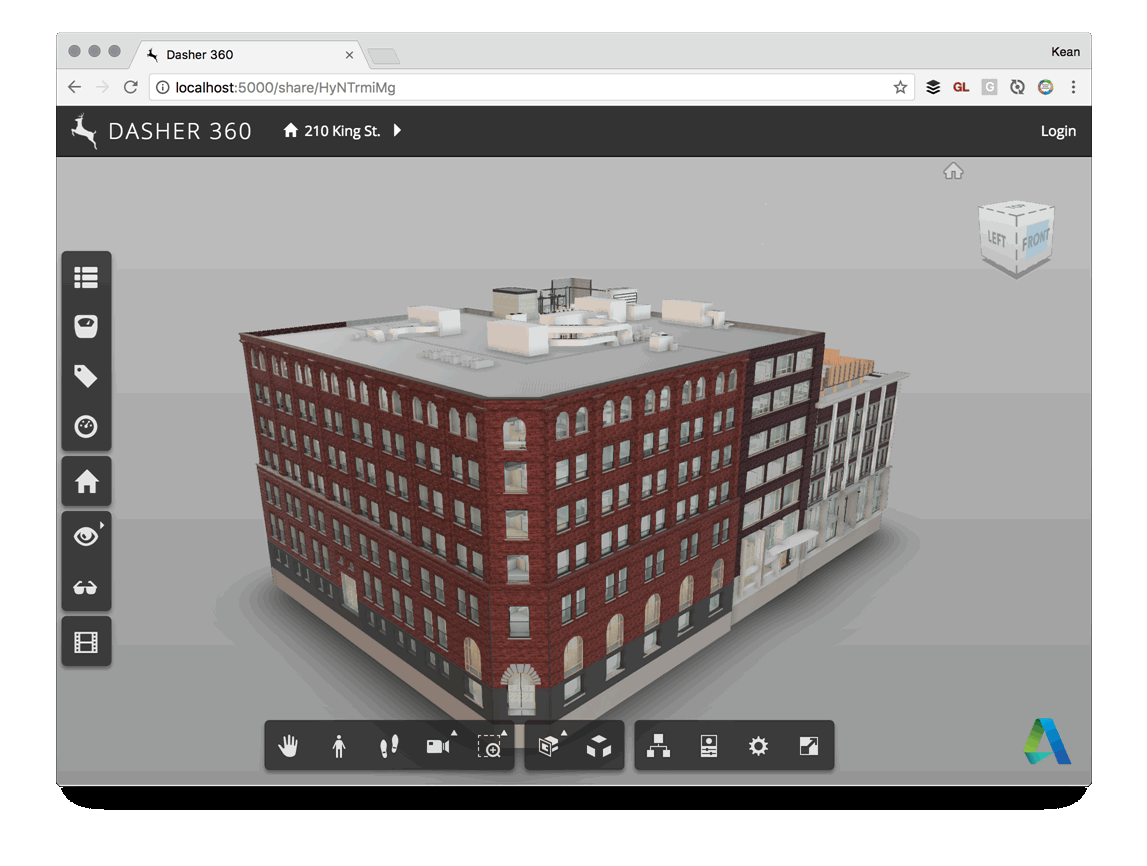Click the film strip icon in sidebar
The width and height of the screenshot is (1147, 866).
86,642
